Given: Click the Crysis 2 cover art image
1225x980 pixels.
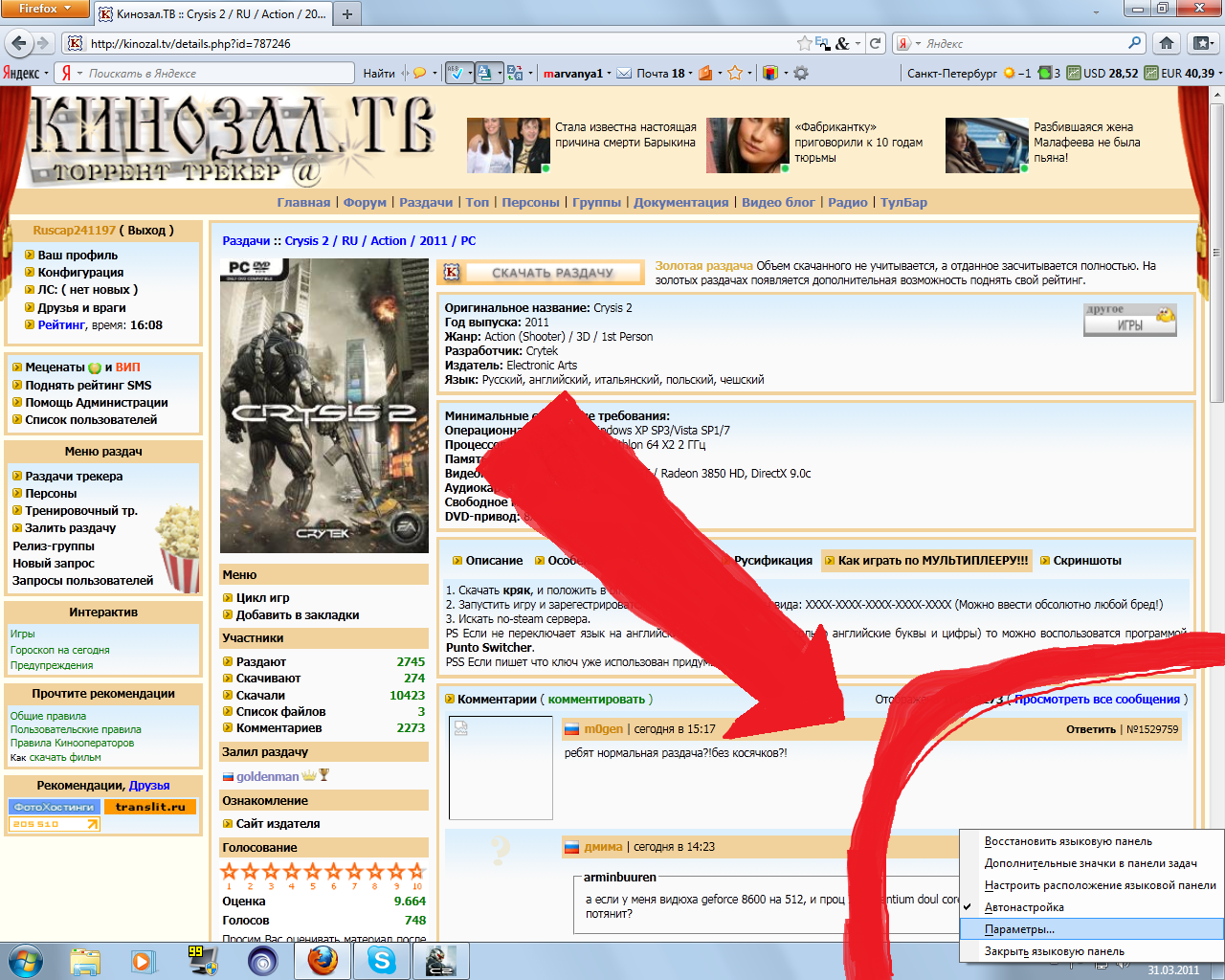Looking at the screenshot, I should (x=324, y=405).
